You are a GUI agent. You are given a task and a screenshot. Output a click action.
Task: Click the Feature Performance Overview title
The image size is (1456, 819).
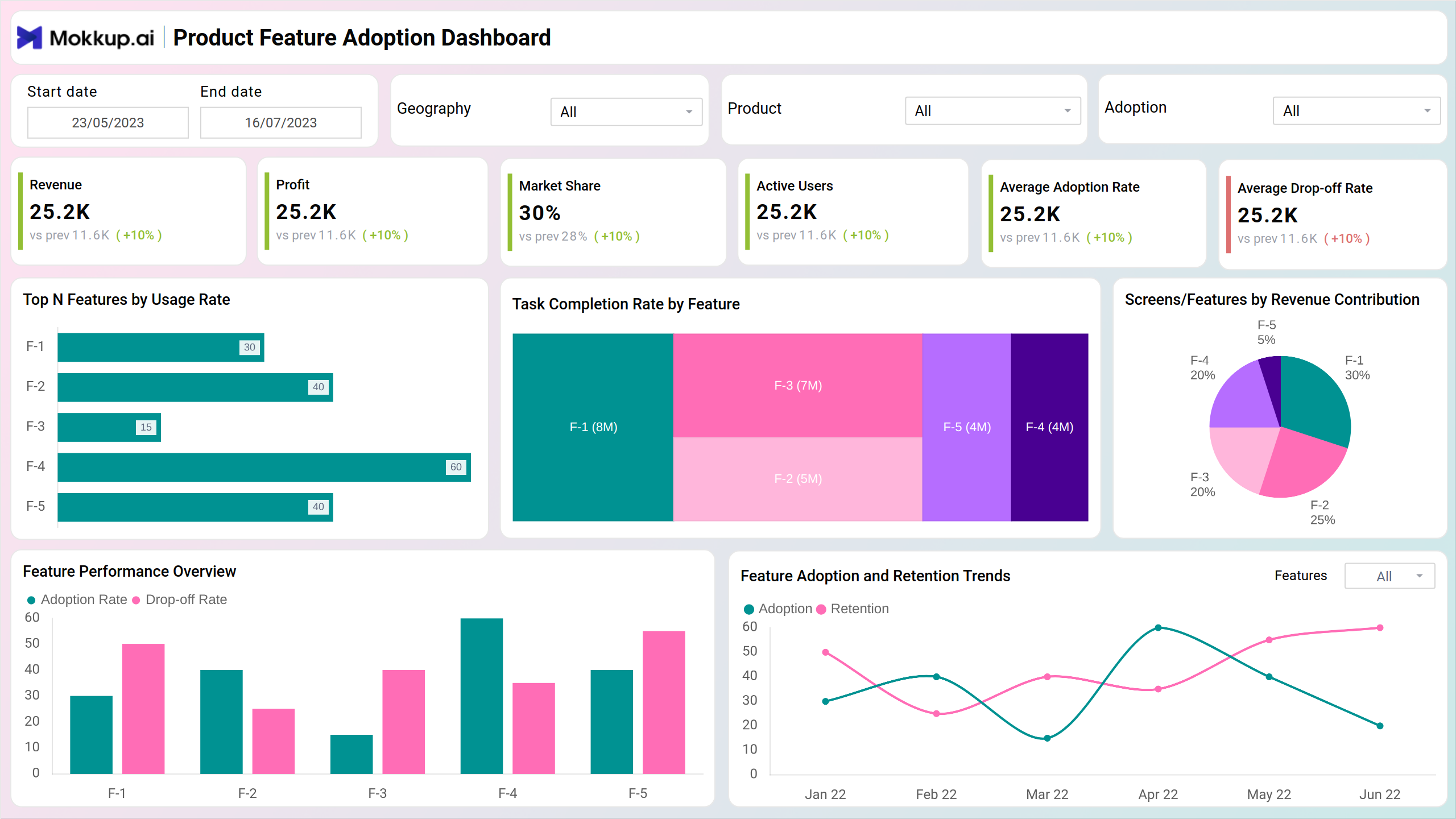(x=129, y=572)
